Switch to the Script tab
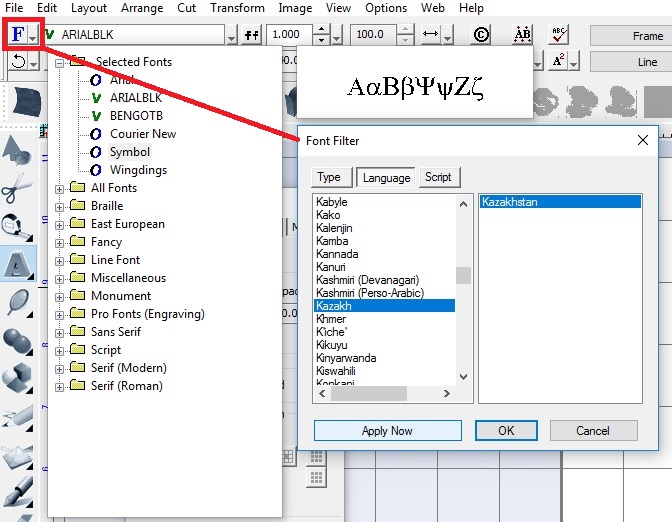 point(438,177)
